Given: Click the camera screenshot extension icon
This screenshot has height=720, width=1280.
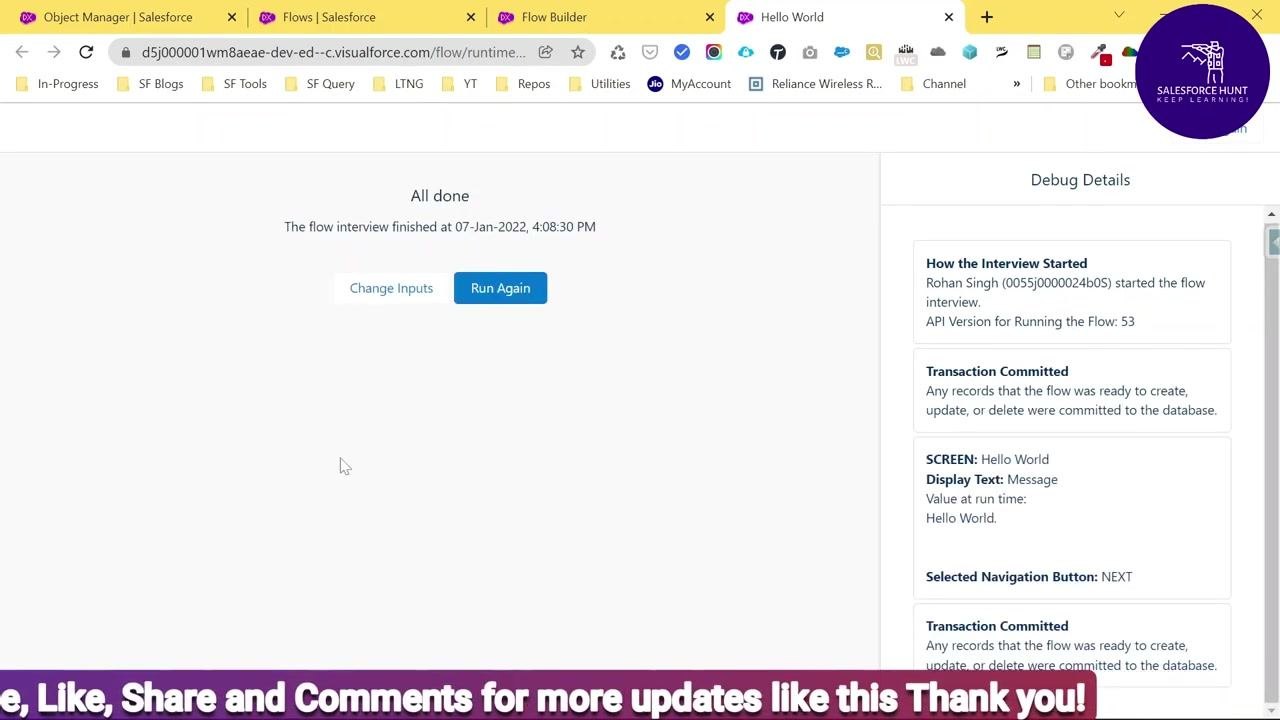Looking at the screenshot, I should pyautogui.click(x=810, y=52).
